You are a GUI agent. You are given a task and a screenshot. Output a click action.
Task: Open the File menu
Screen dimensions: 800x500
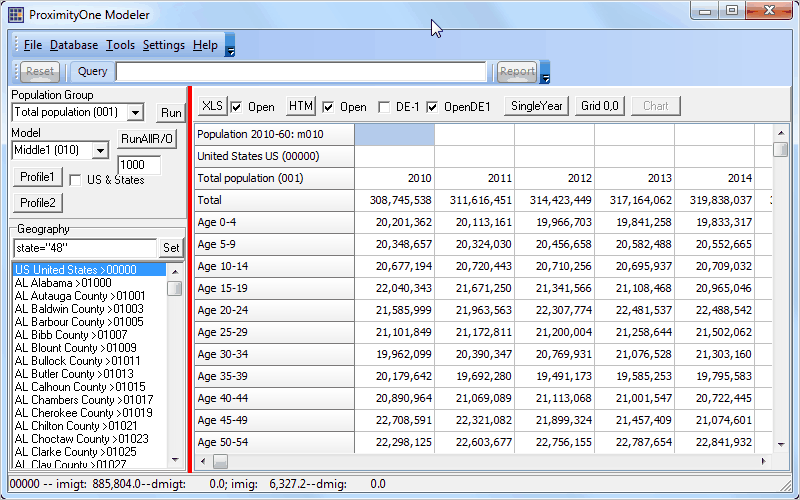(x=33, y=45)
